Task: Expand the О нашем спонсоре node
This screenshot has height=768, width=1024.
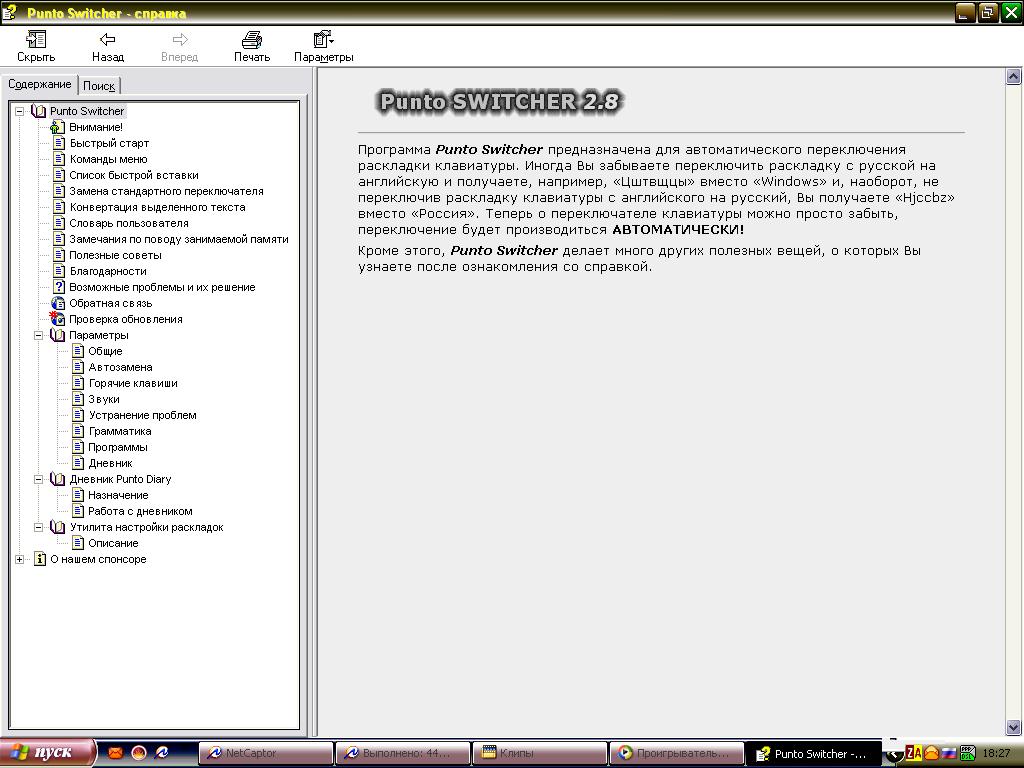Action: pos(19,559)
